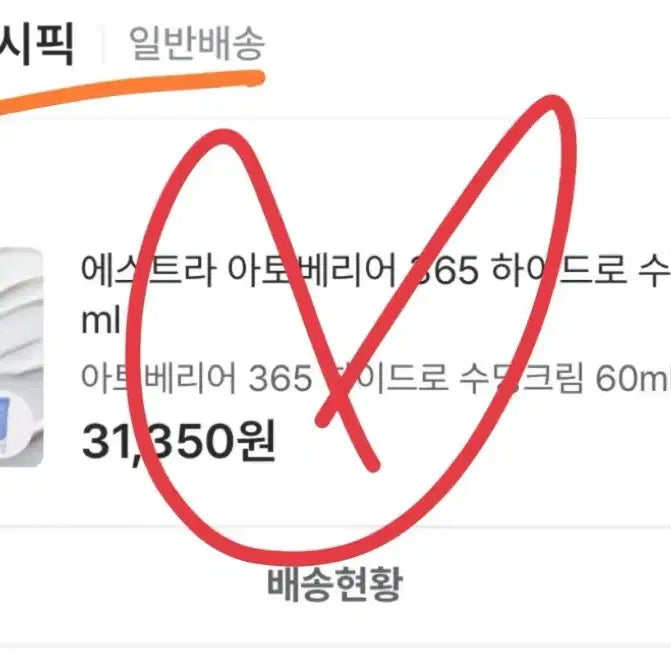Click the vertical divider between 시픽 and 일반배송

102,43
